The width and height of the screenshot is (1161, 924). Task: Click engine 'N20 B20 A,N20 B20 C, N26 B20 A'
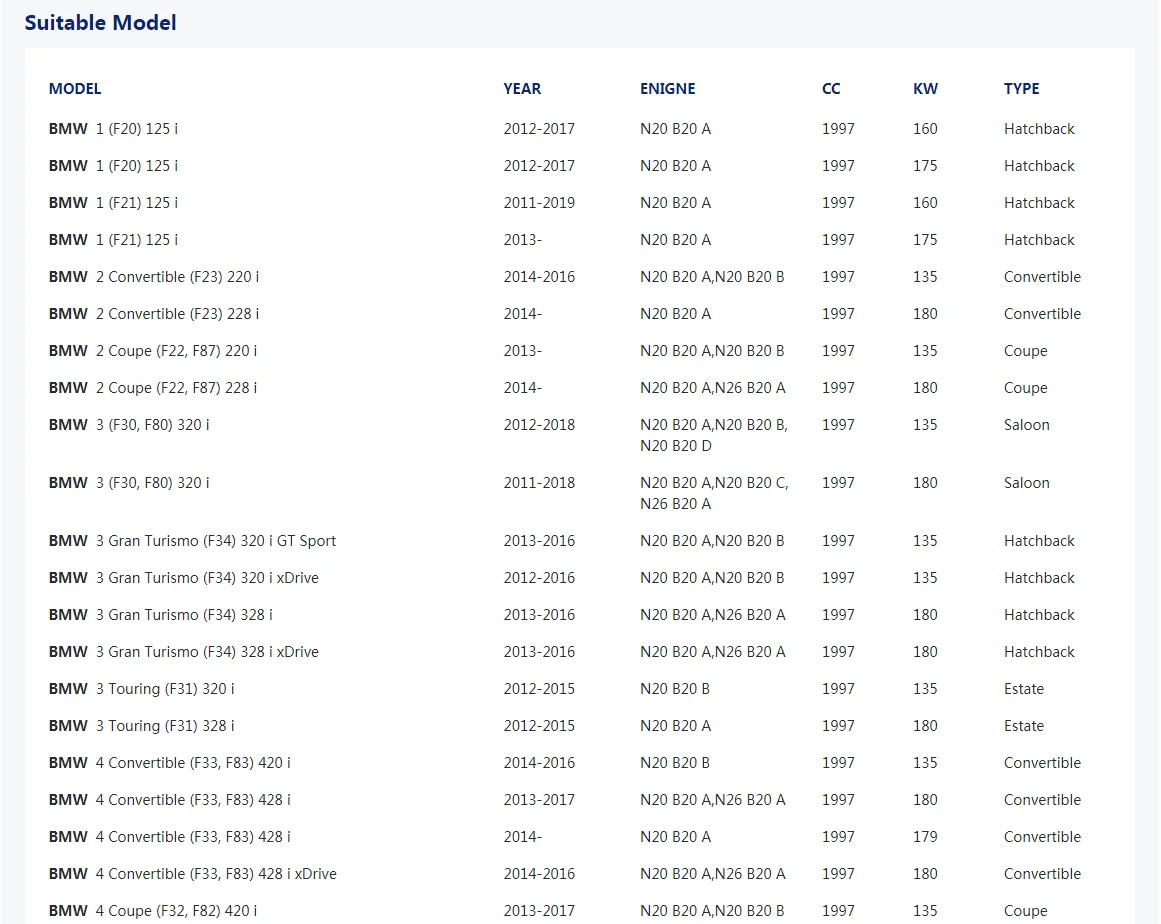pyautogui.click(x=714, y=493)
